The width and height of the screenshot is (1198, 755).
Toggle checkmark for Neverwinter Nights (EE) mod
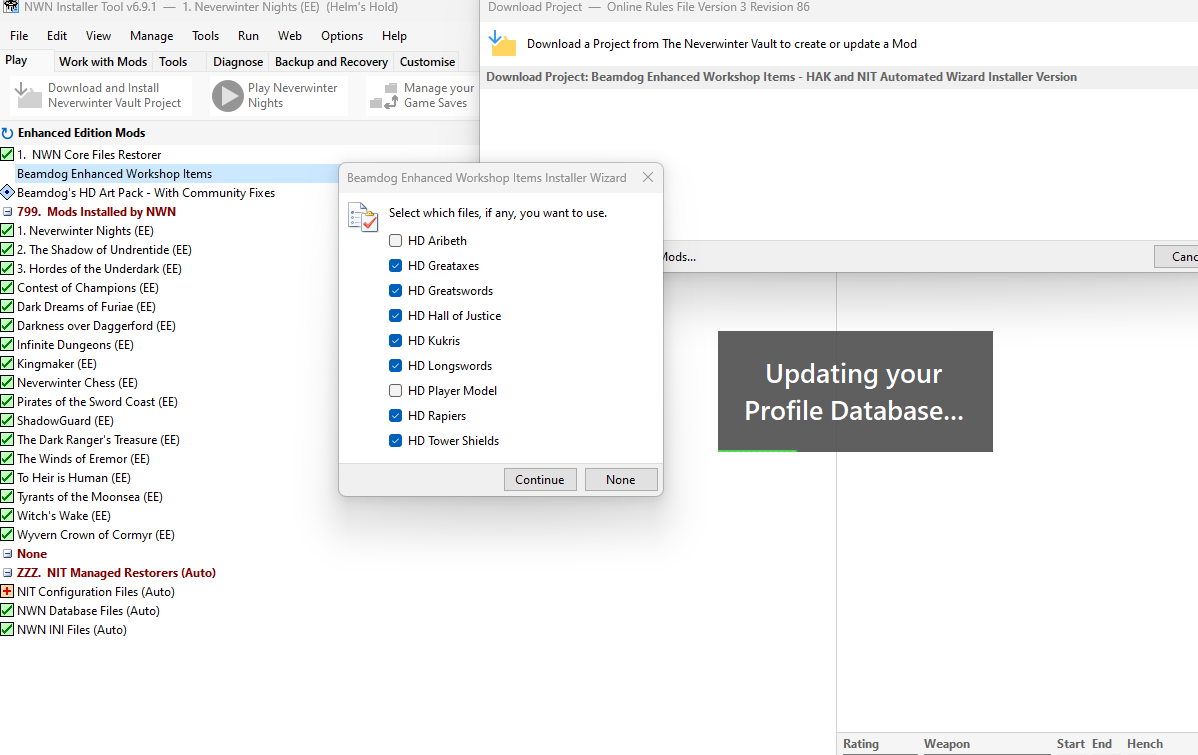coord(8,231)
